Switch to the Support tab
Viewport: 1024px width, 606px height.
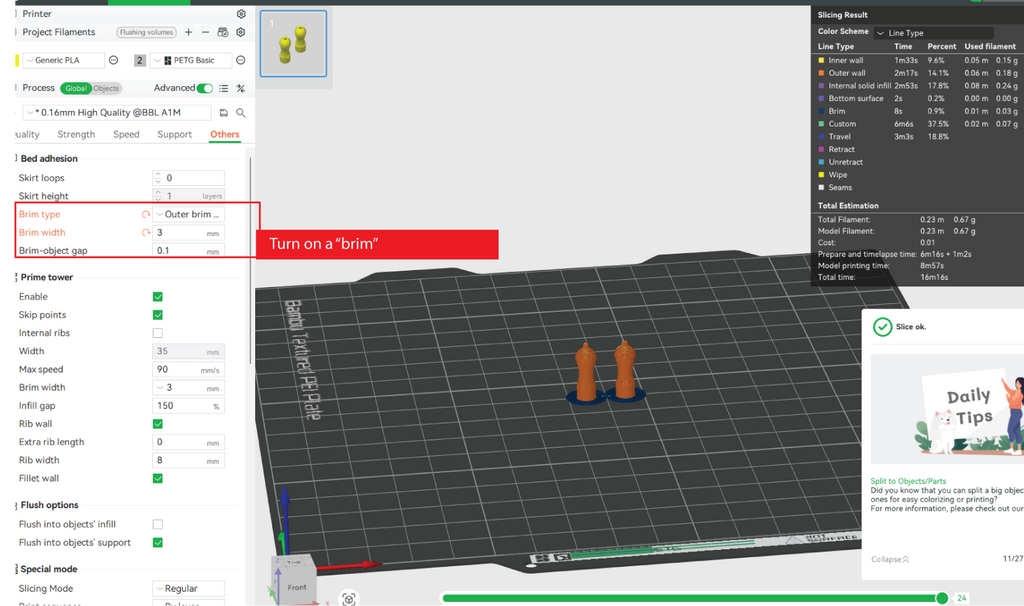pyautogui.click(x=174, y=135)
